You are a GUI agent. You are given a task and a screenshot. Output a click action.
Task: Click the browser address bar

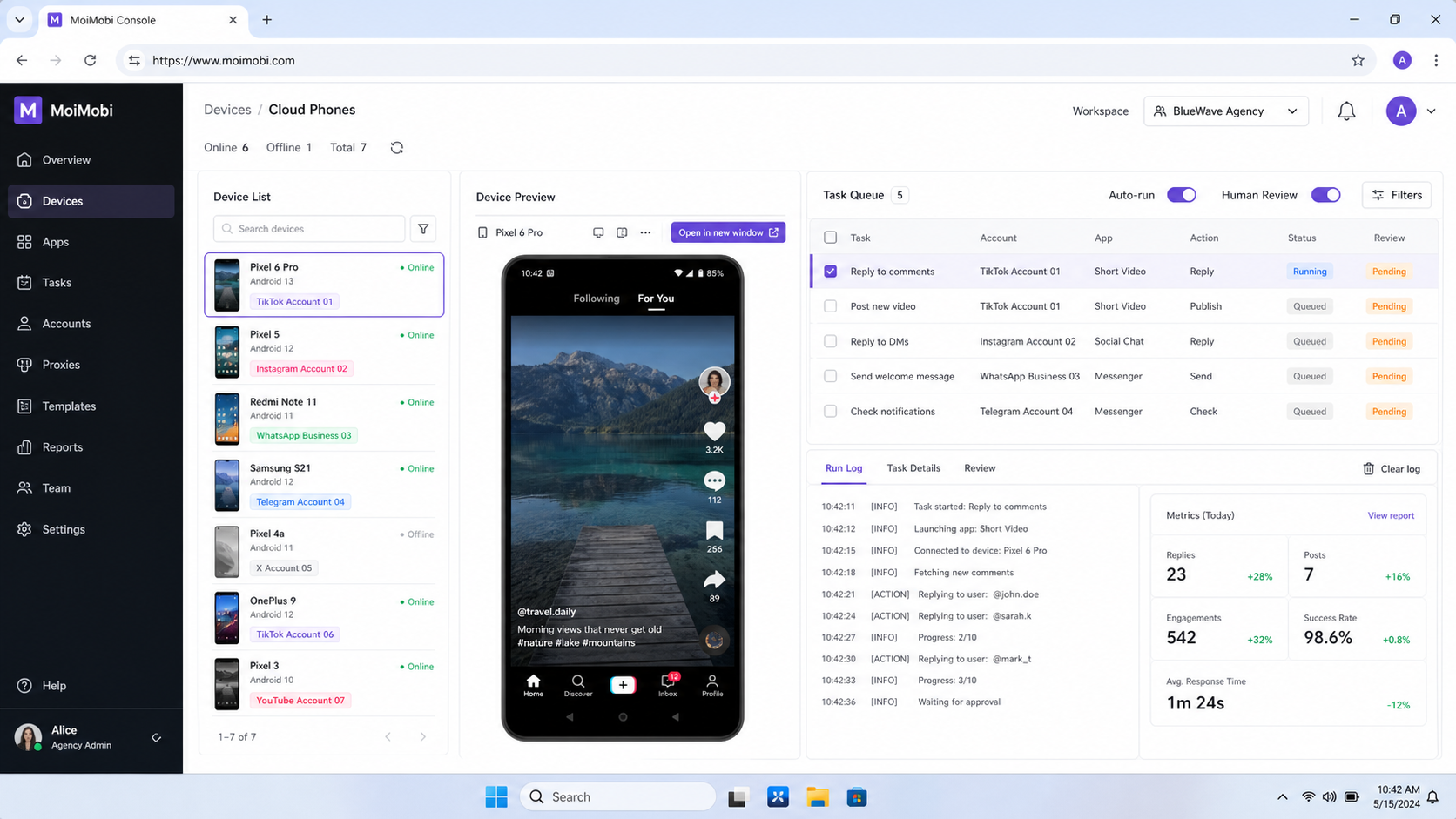click(x=745, y=60)
